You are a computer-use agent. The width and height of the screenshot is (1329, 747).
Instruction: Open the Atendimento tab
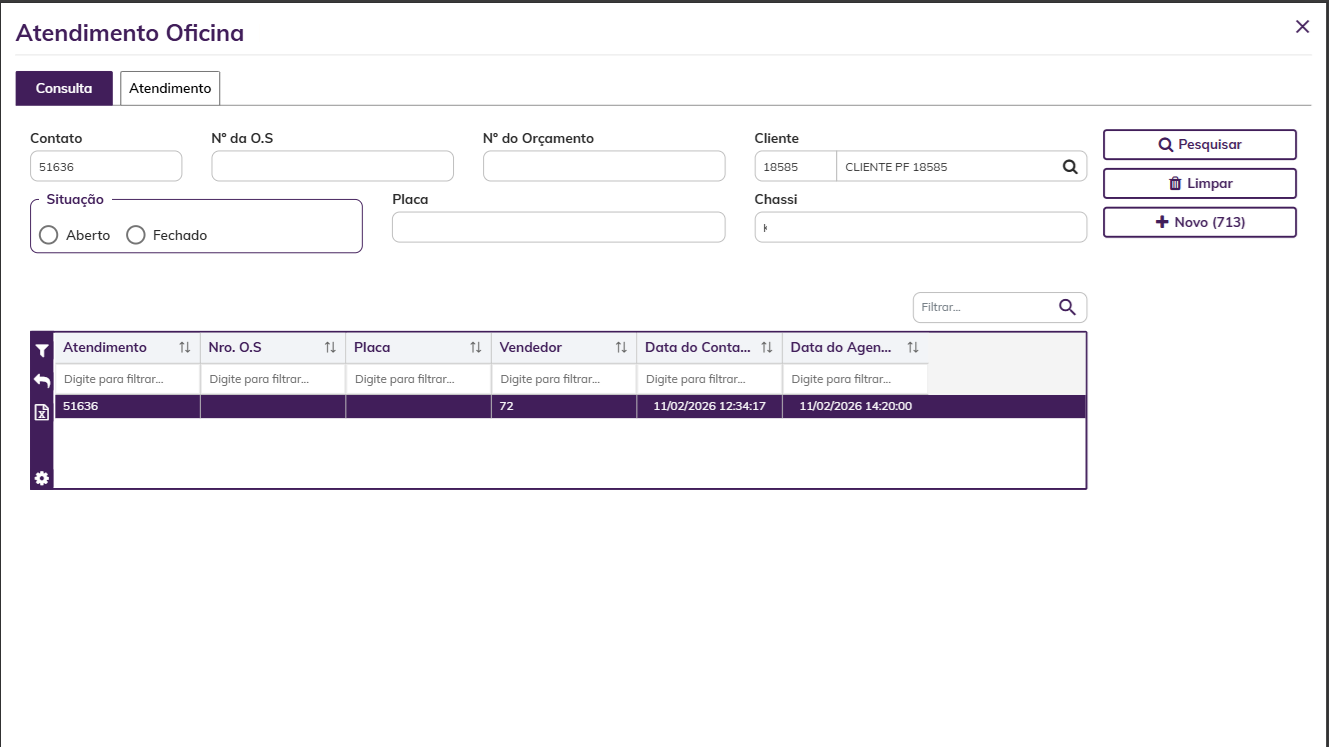(x=170, y=88)
